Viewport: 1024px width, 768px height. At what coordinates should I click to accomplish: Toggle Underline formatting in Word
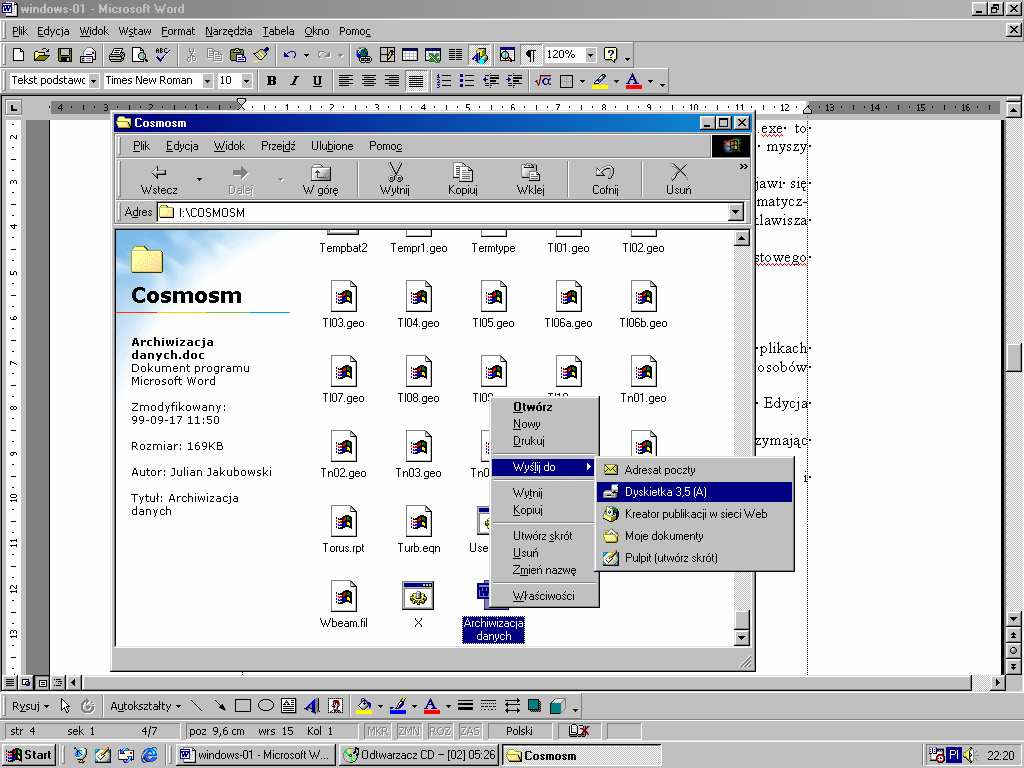[317, 81]
